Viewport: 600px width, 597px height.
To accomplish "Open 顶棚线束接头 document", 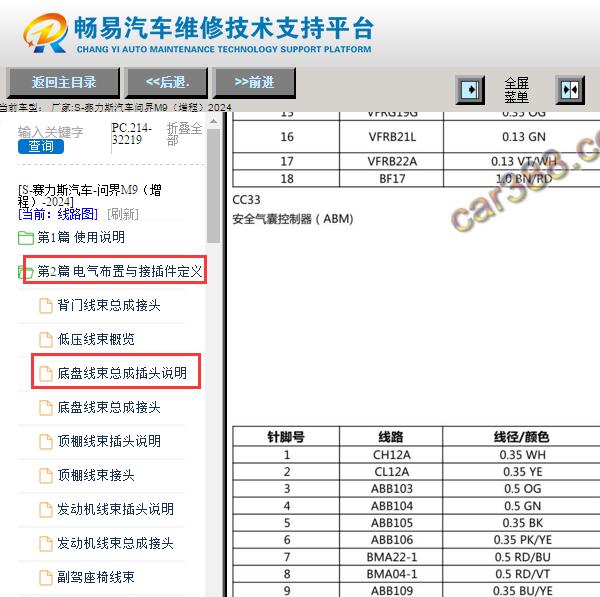I will 96,475.
